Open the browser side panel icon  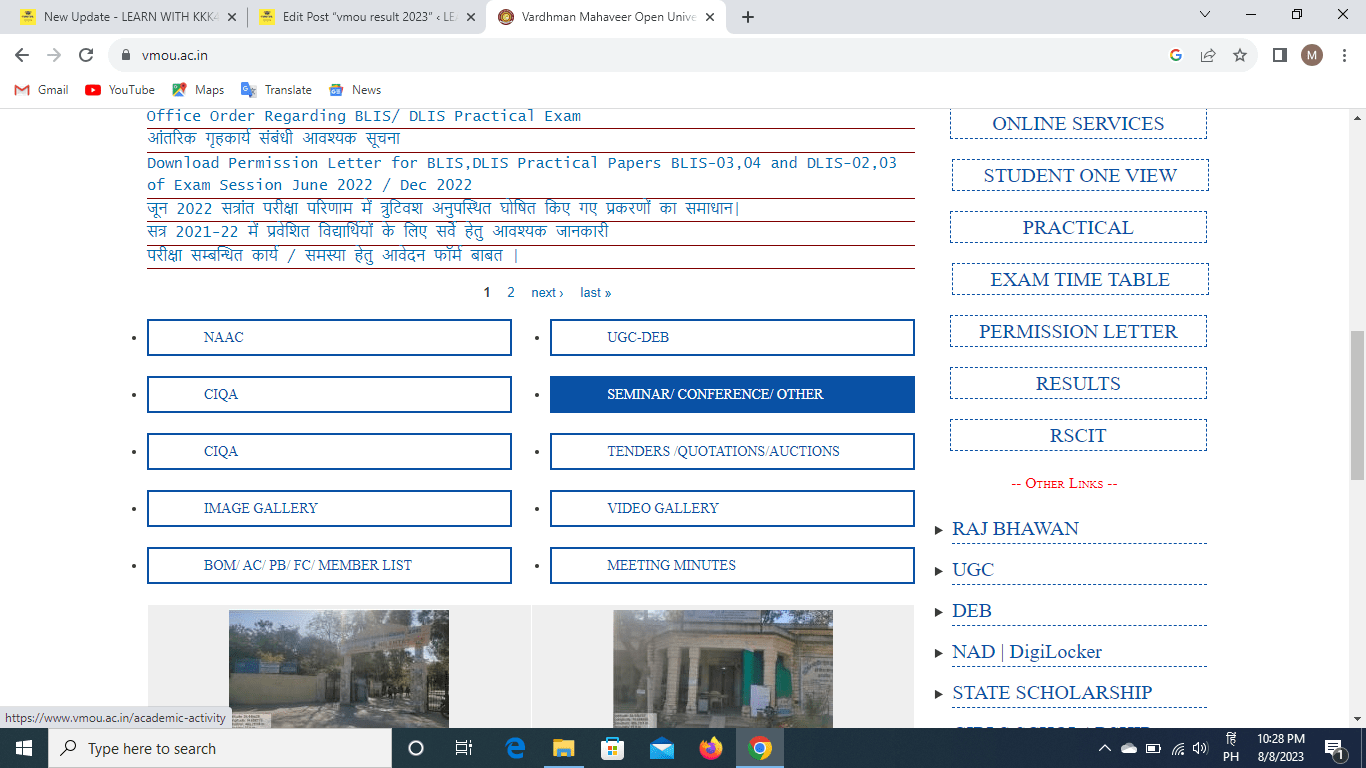click(x=1280, y=56)
